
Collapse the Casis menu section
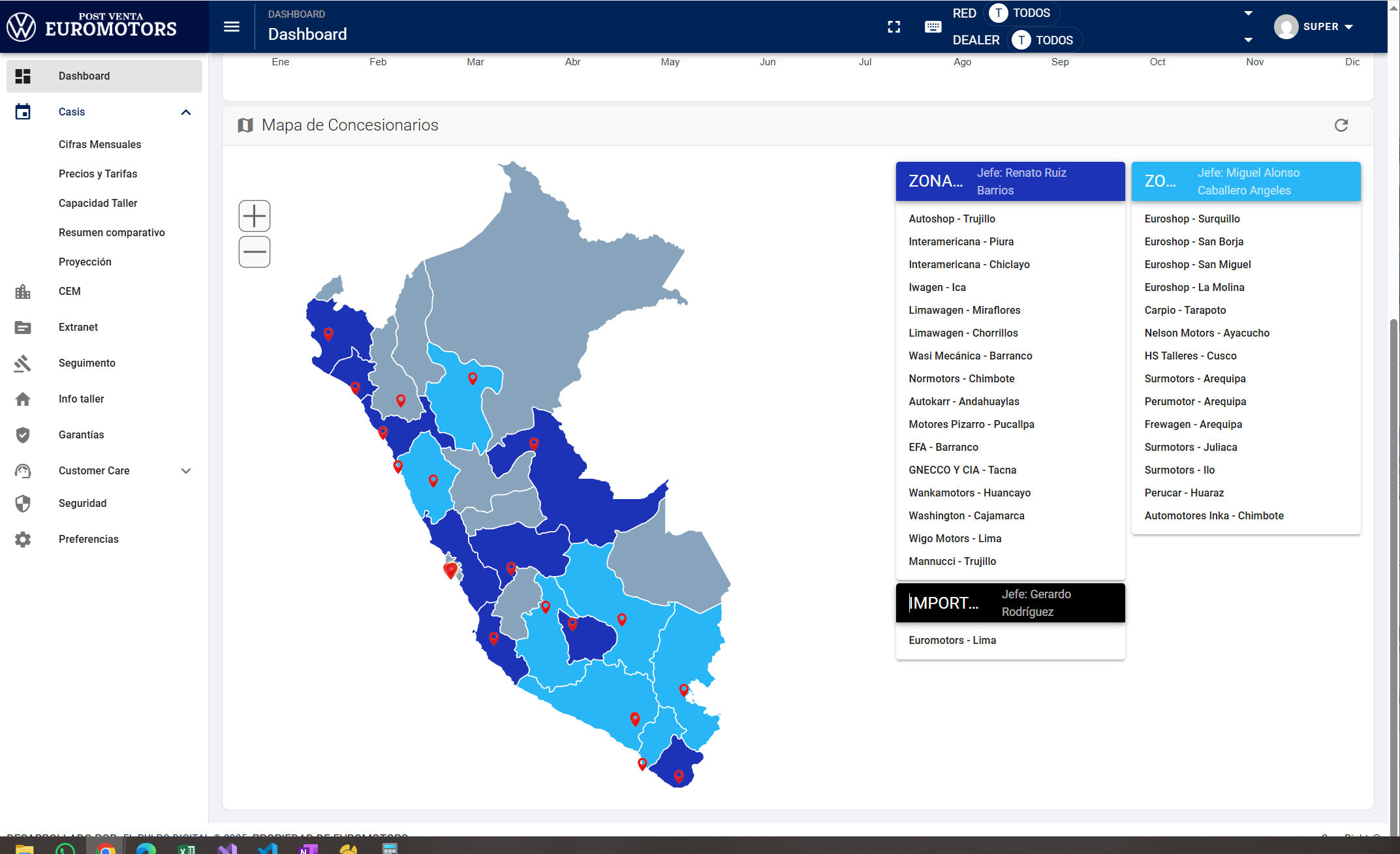point(186,112)
